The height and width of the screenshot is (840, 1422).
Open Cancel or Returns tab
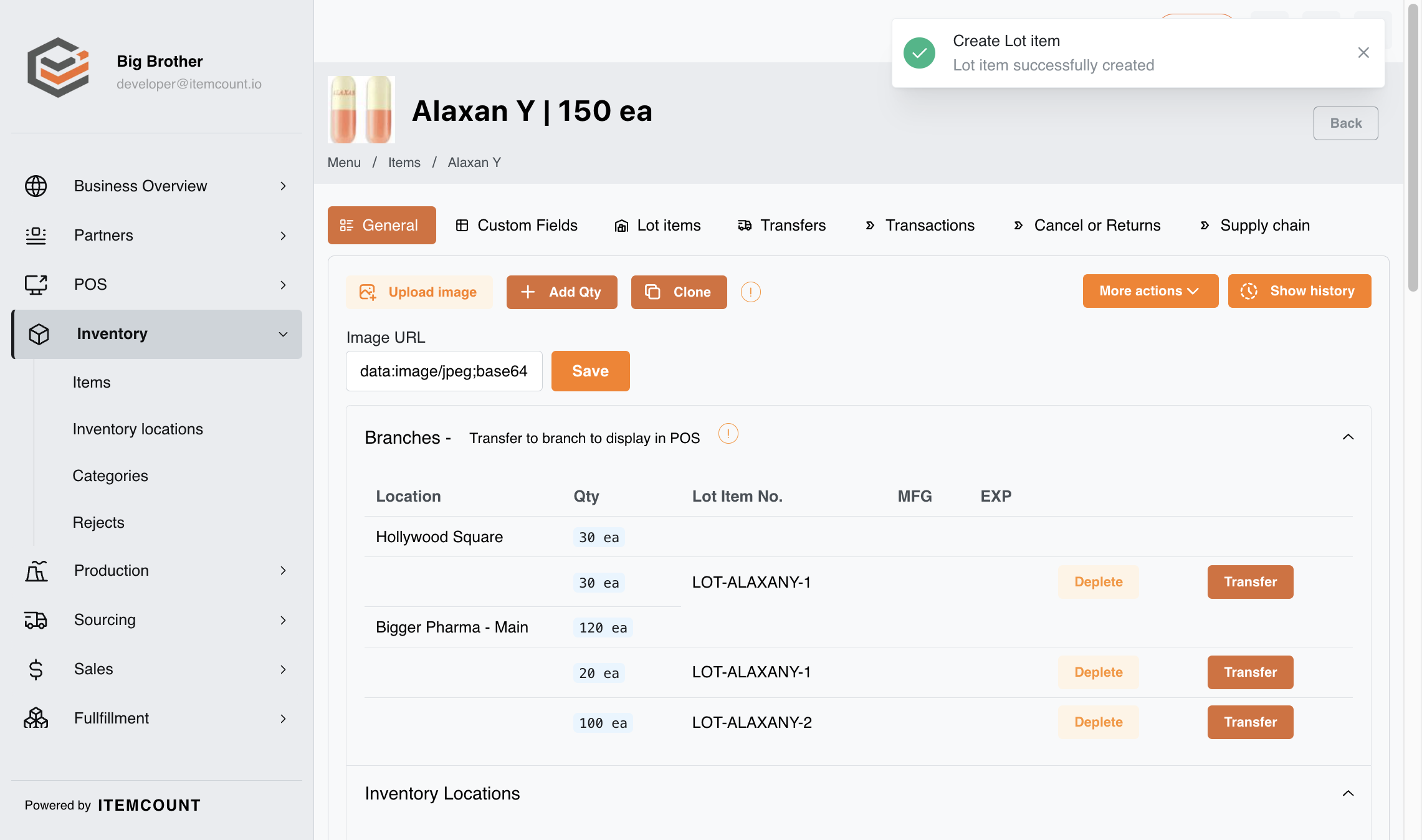click(x=1087, y=225)
